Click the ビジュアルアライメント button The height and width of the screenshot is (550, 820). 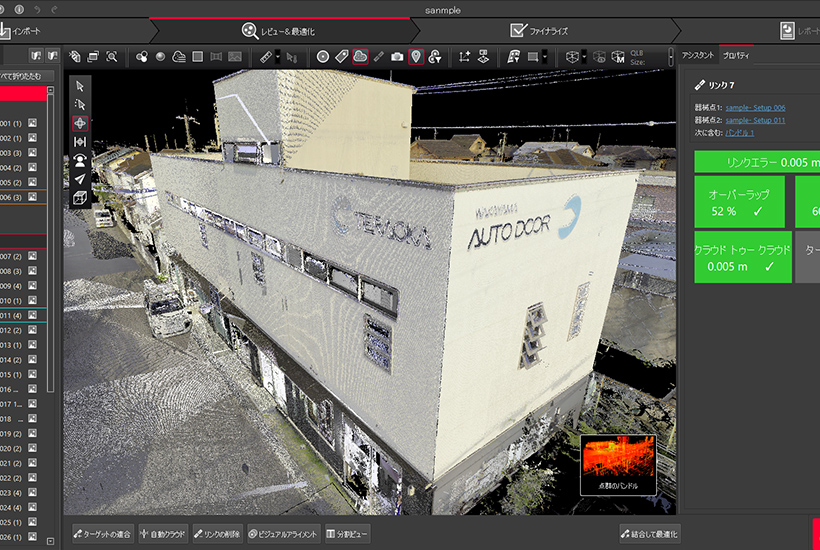point(283,534)
